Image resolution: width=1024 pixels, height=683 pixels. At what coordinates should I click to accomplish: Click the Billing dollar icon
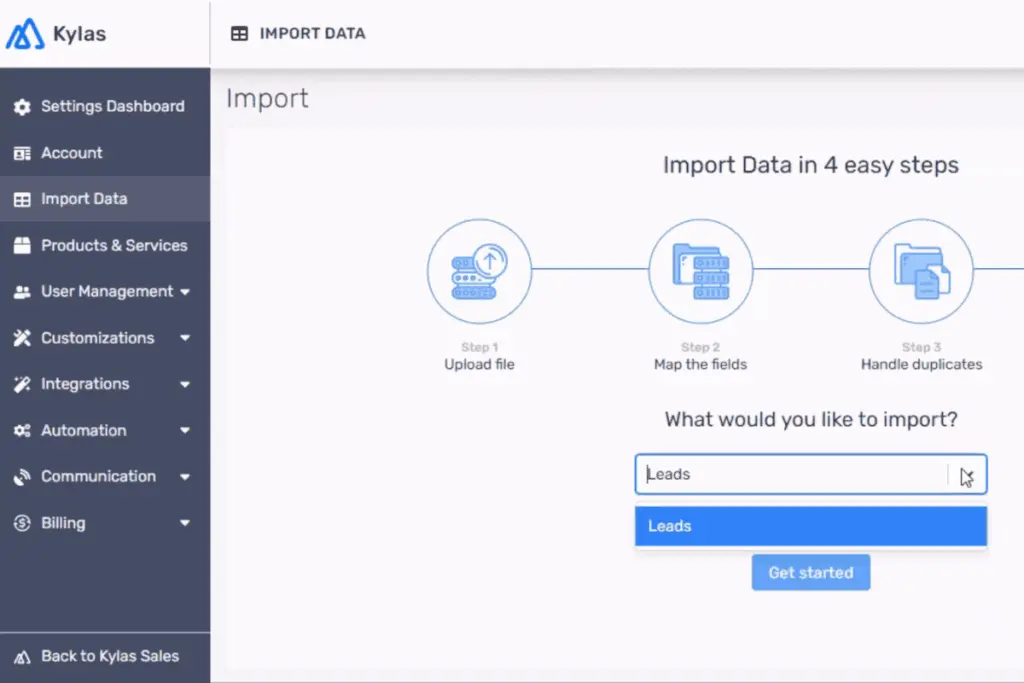pyautogui.click(x=22, y=523)
